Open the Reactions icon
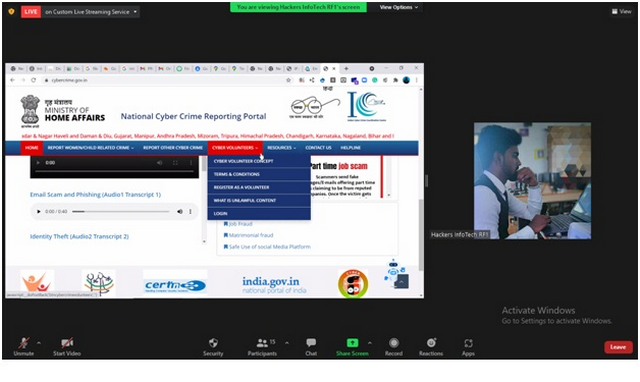This screenshot has height=382, width=640. click(431, 343)
